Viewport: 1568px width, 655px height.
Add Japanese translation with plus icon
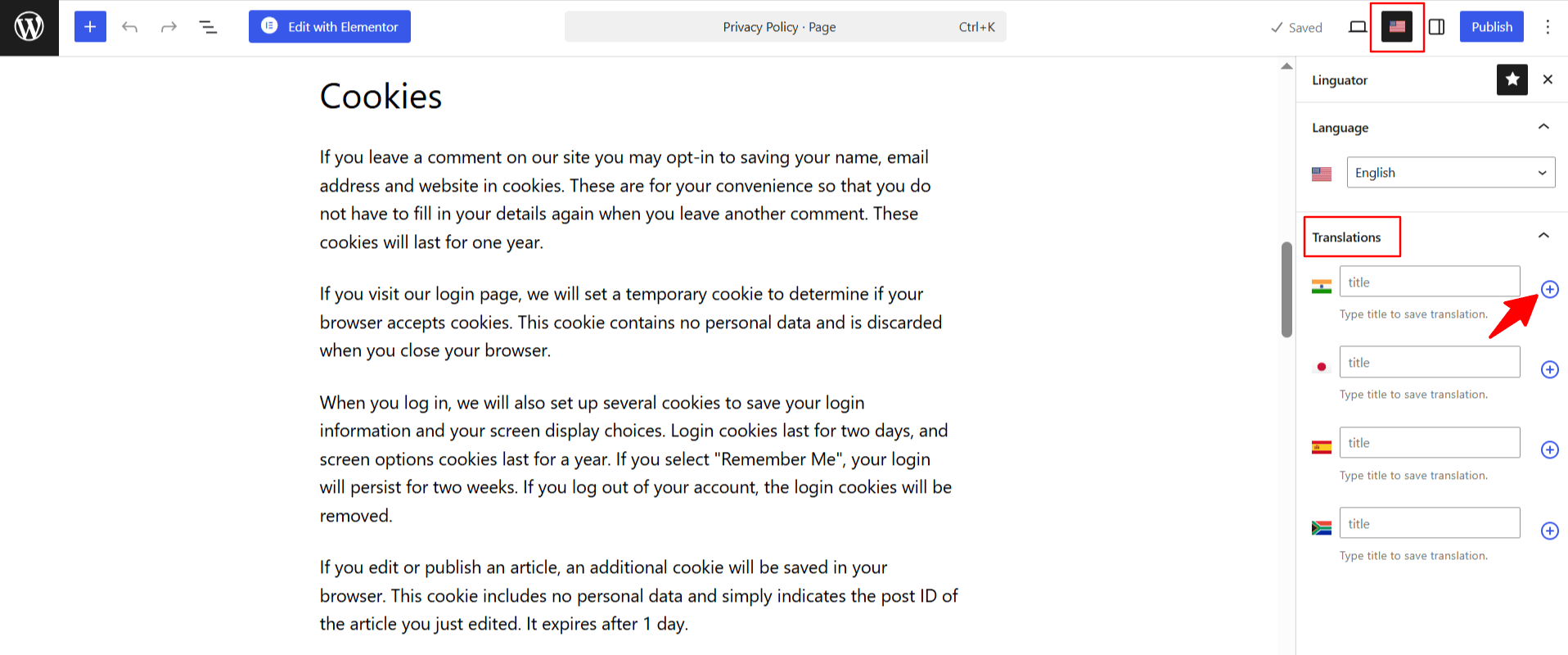[1549, 369]
